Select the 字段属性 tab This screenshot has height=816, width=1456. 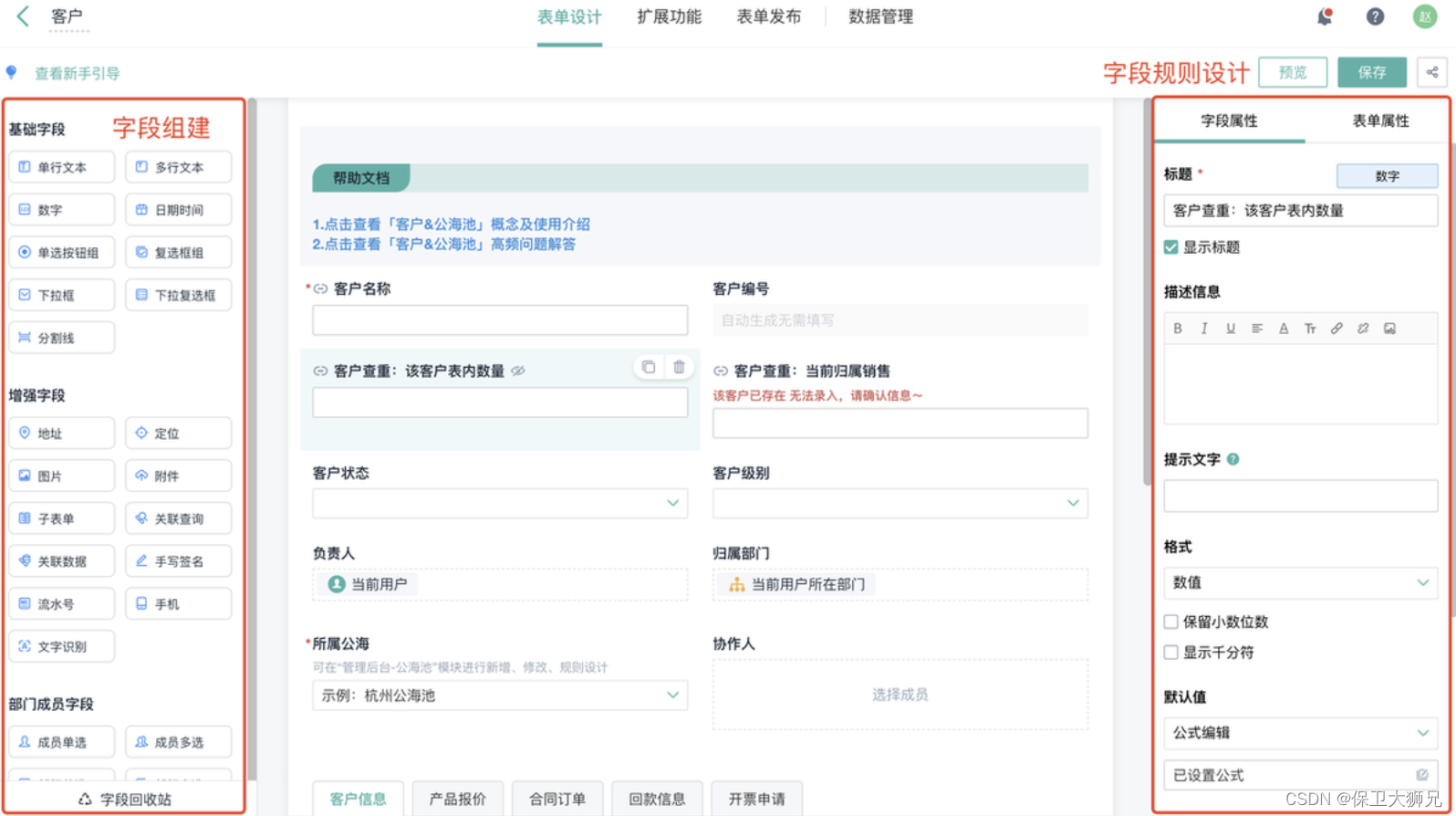(x=1229, y=120)
